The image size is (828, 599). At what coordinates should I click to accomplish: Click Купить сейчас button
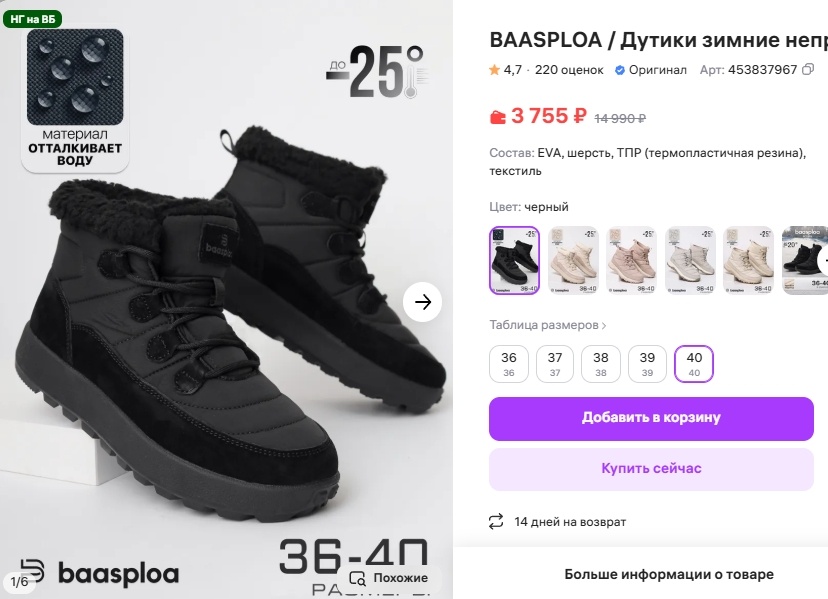tap(651, 469)
